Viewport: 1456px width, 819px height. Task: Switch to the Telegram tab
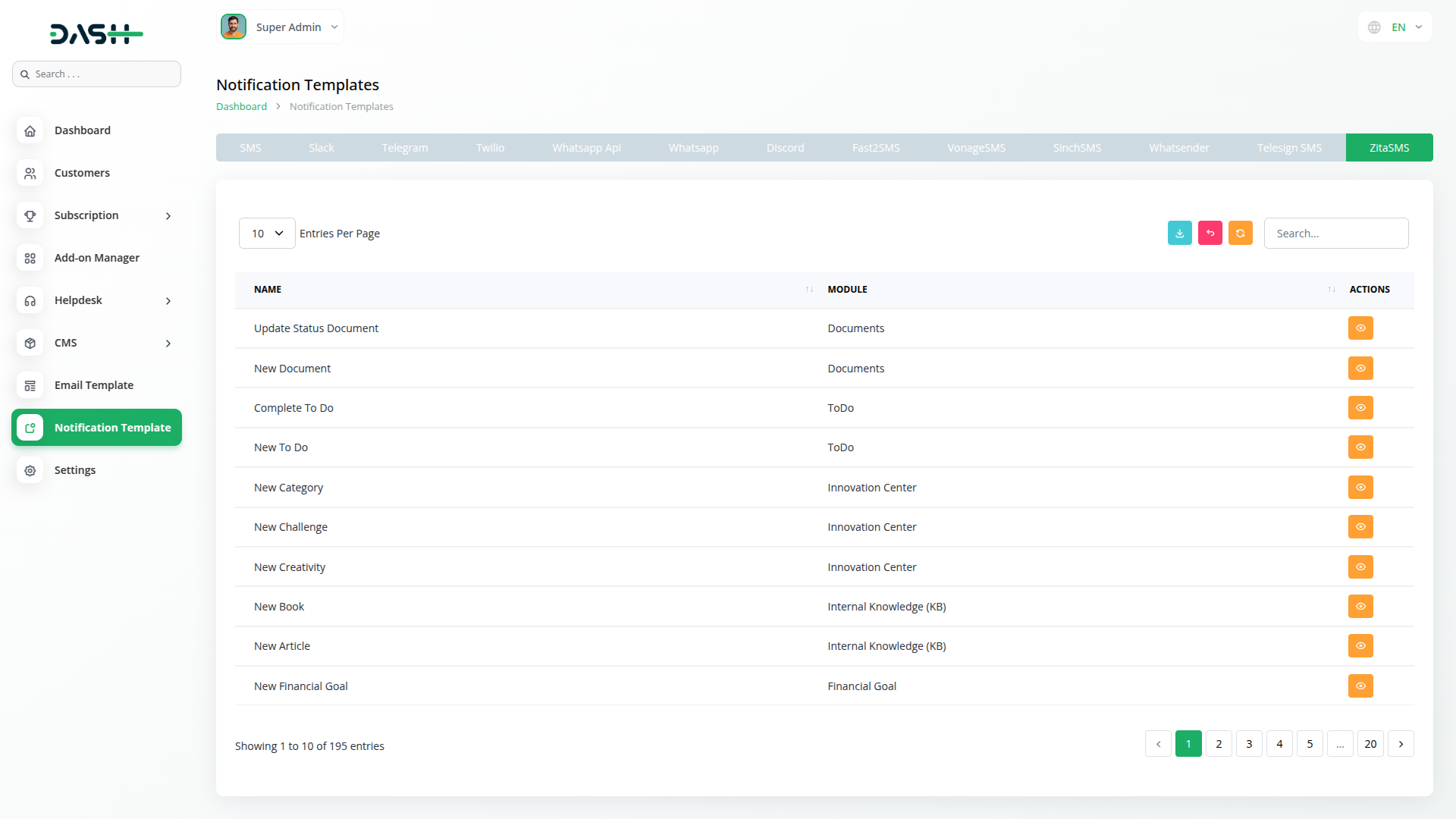click(x=404, y=148)
